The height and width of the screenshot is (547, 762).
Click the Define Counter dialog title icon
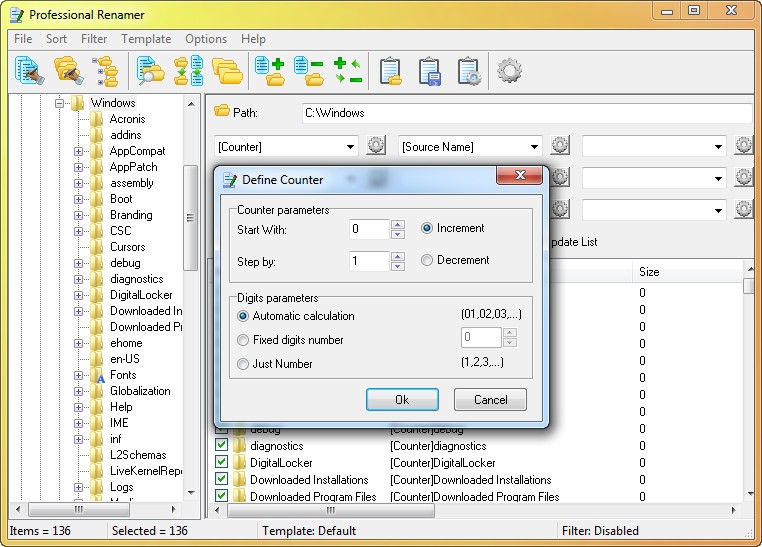(x=229, y=180)
